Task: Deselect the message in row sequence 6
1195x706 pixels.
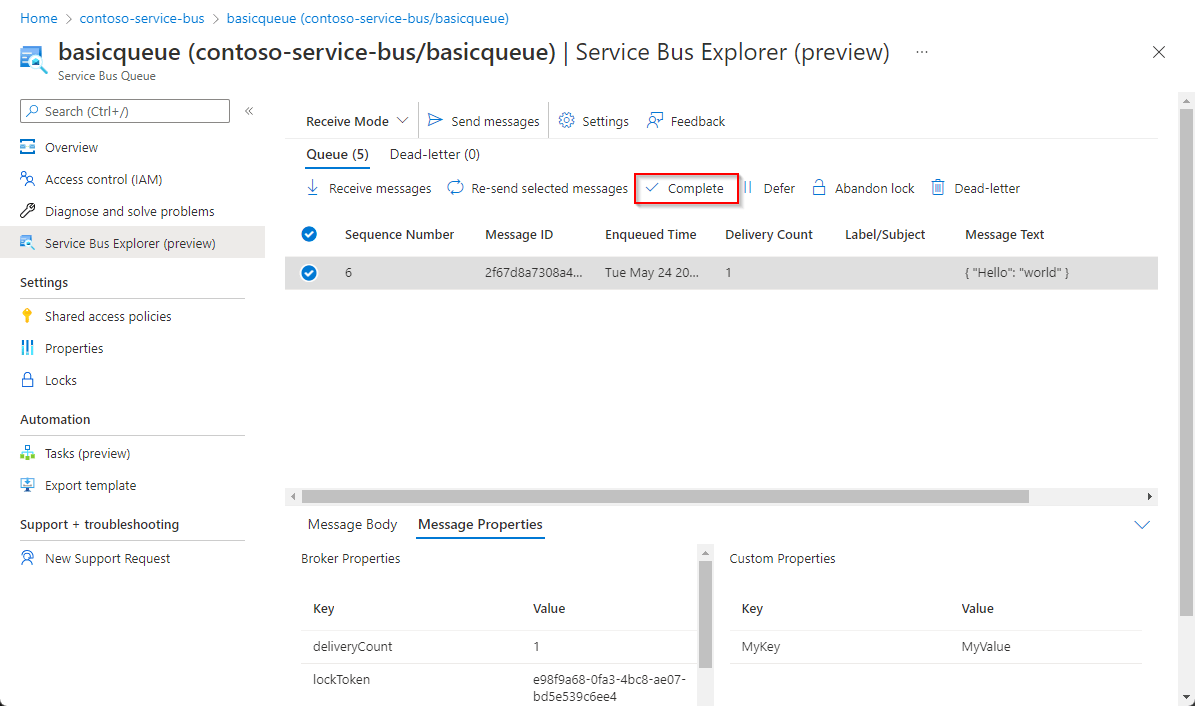Action: (309, 272)
